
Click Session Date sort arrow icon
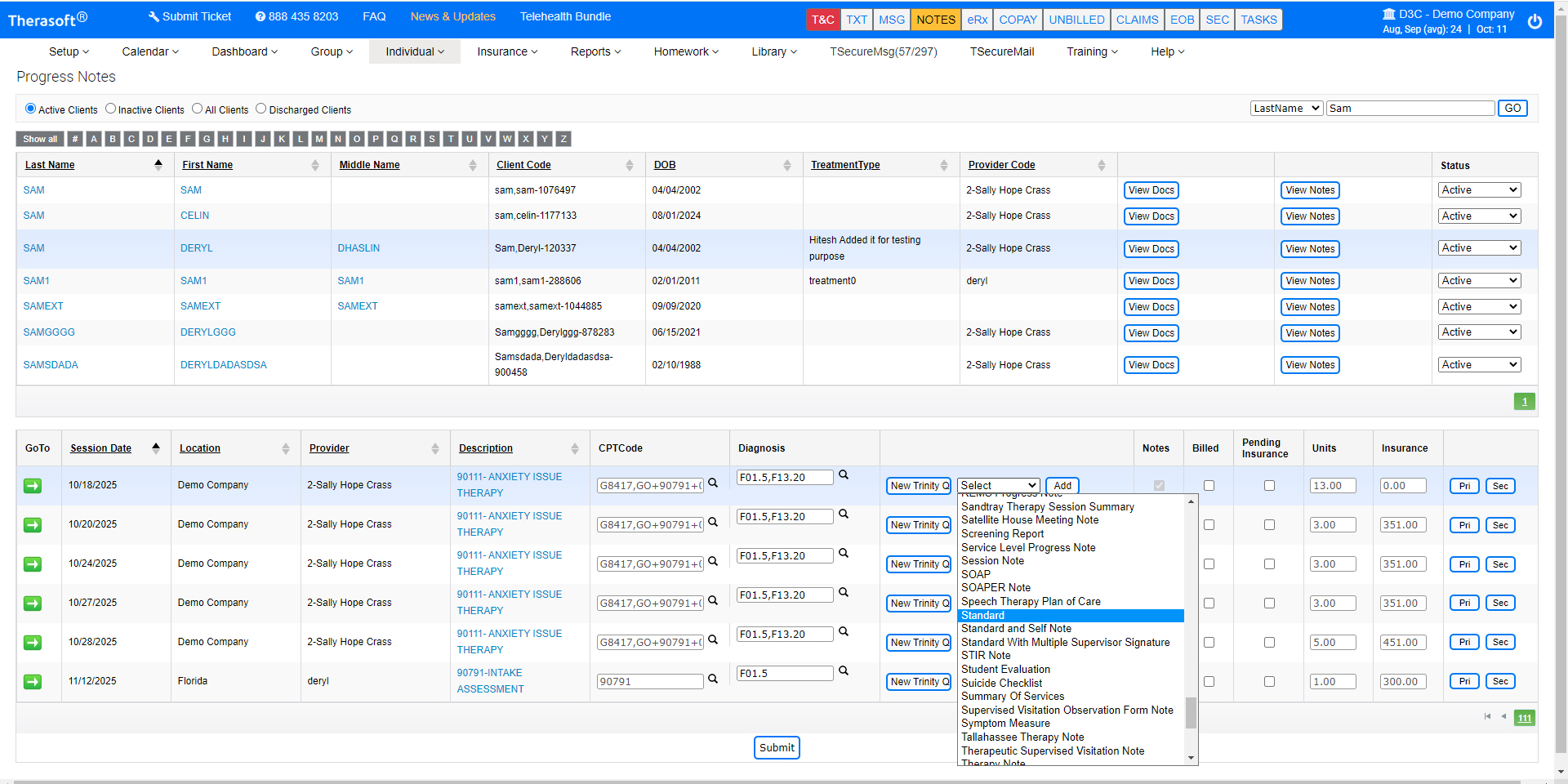tap(156, 448)
